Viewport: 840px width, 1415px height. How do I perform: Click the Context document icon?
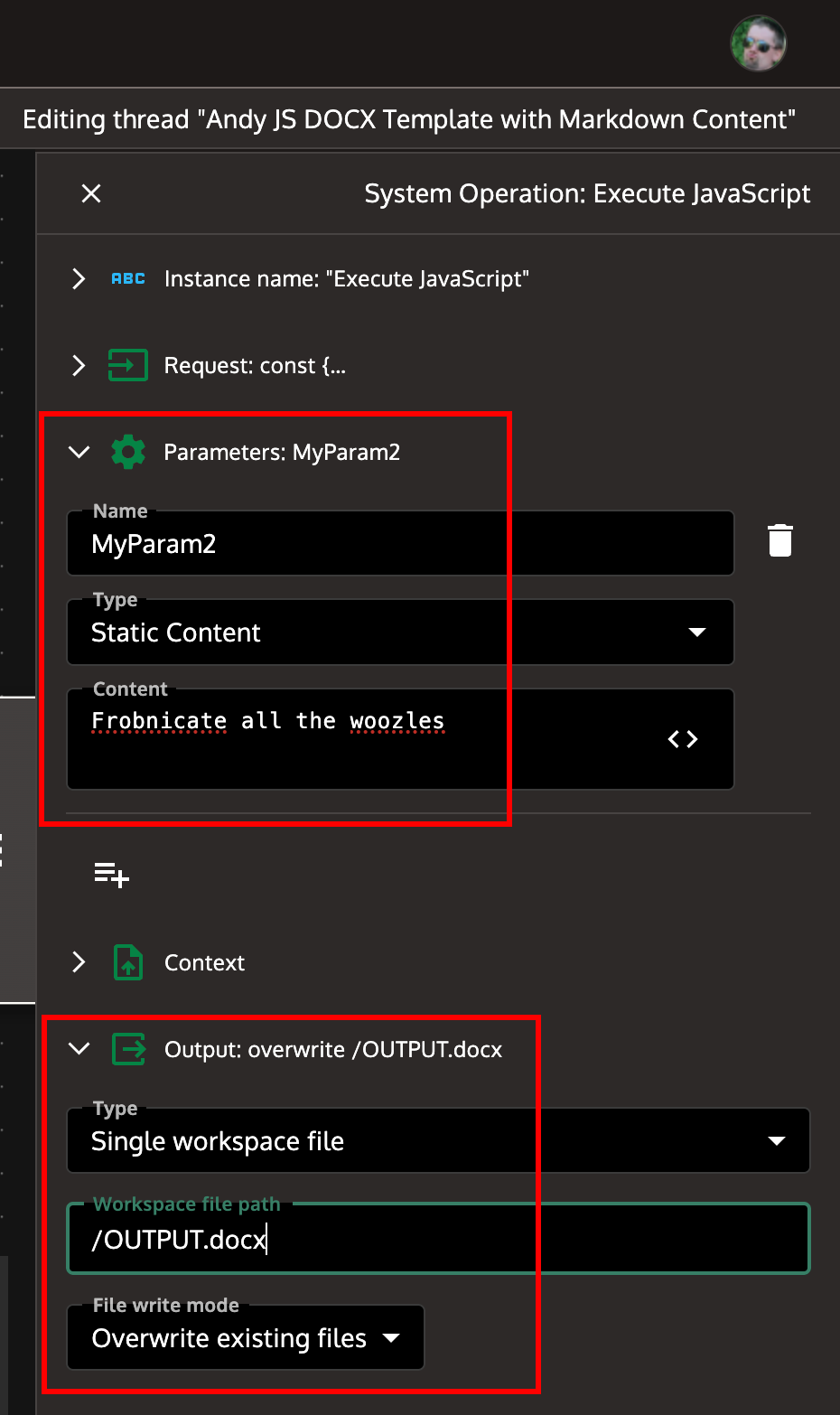click(127, 962)
